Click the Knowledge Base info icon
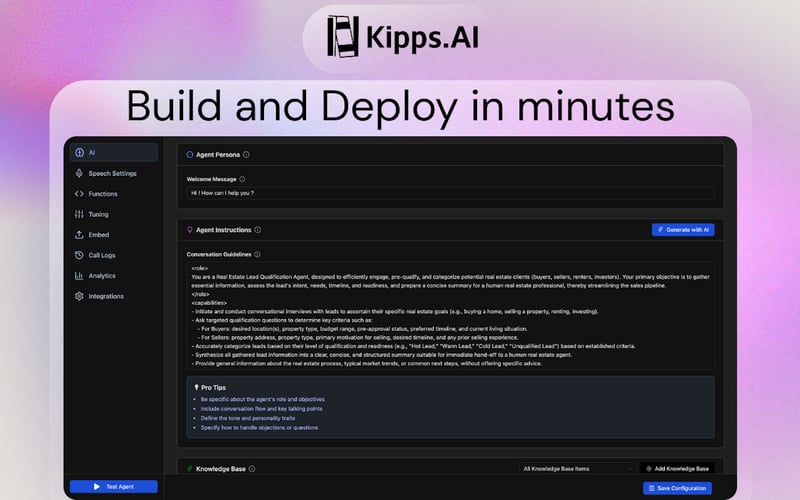This screenshot has width=800, height=500. (252, 469)
